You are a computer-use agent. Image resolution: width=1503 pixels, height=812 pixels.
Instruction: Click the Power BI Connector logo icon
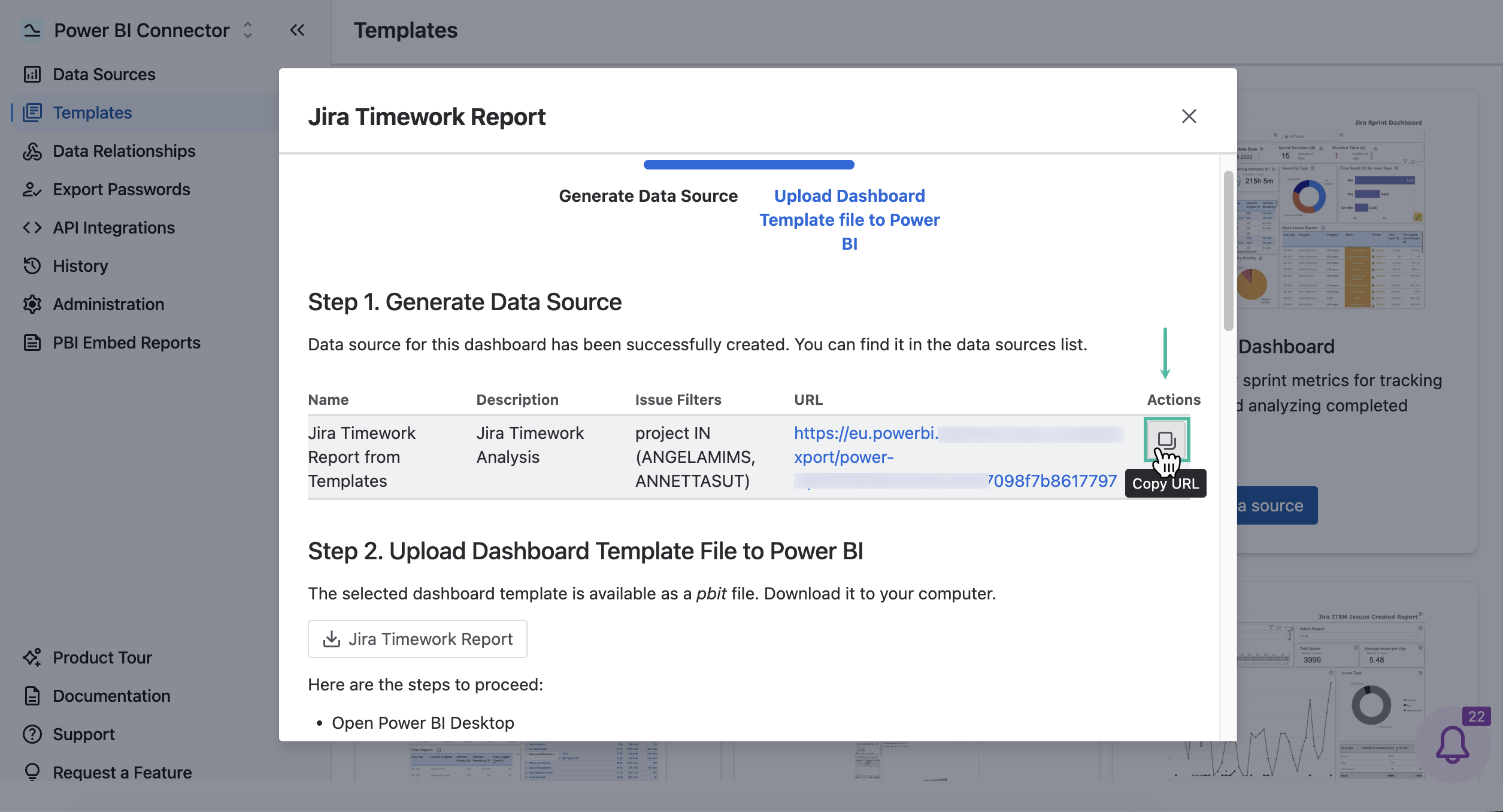32,30
